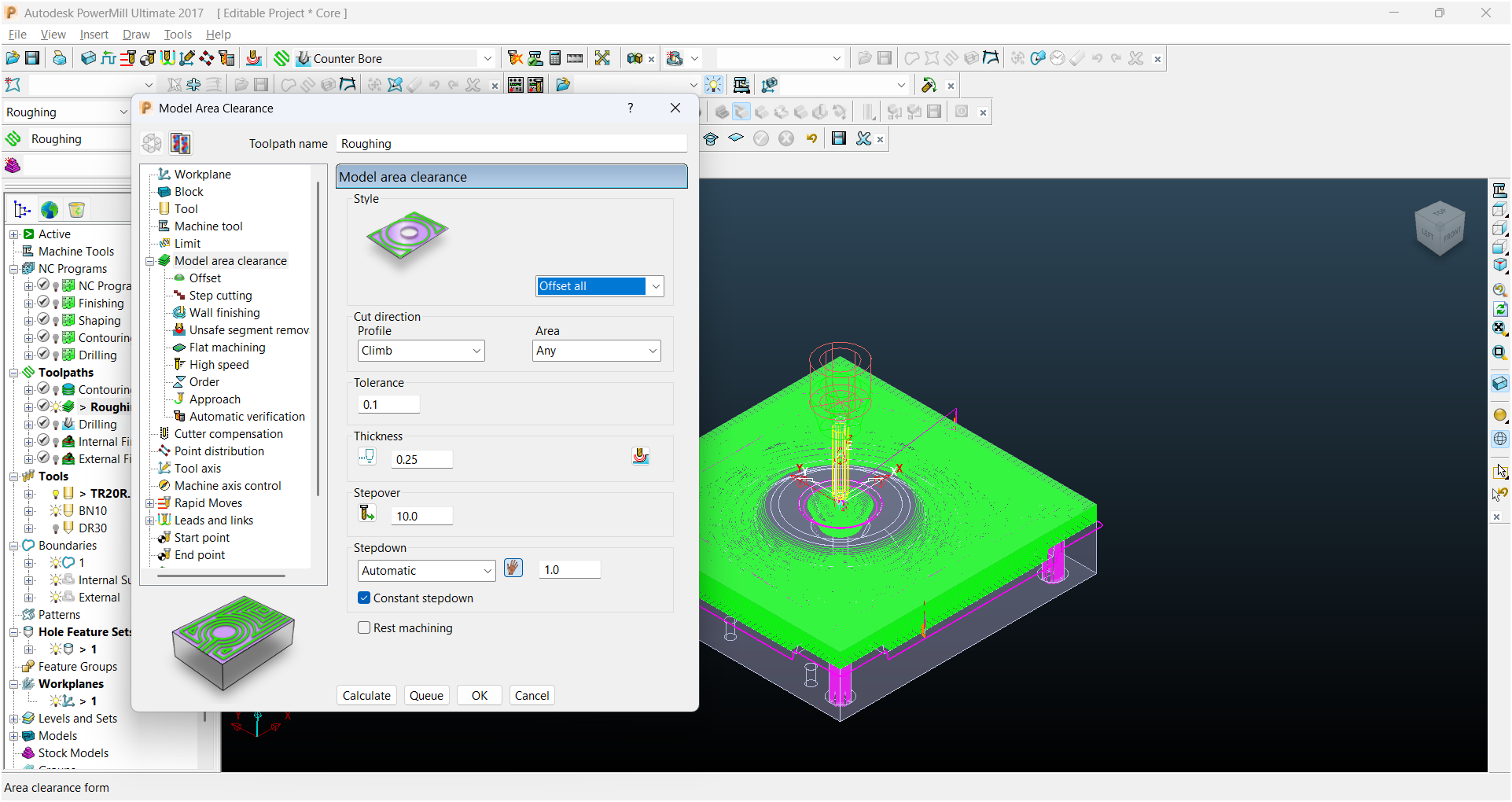Image resolution: width=1512 pixels, height=802 pixels.
Task: Click the Cancel button
Action: 532,695
